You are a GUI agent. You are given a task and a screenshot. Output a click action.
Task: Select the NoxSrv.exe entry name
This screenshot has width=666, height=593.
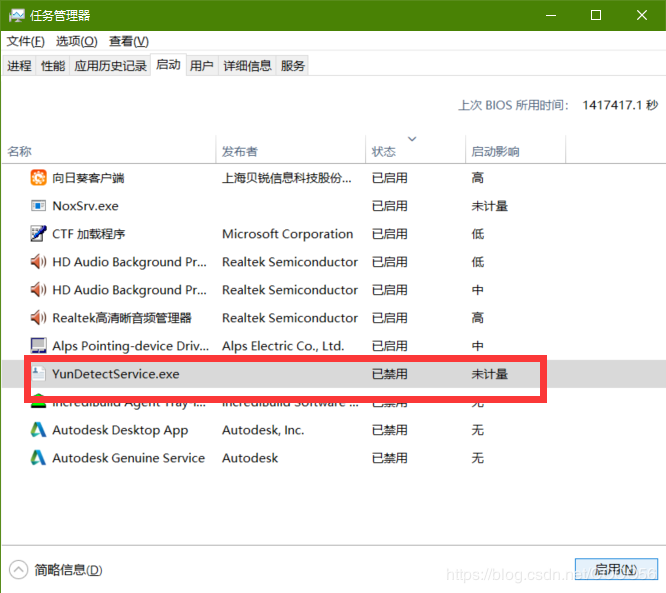point(85,206)
